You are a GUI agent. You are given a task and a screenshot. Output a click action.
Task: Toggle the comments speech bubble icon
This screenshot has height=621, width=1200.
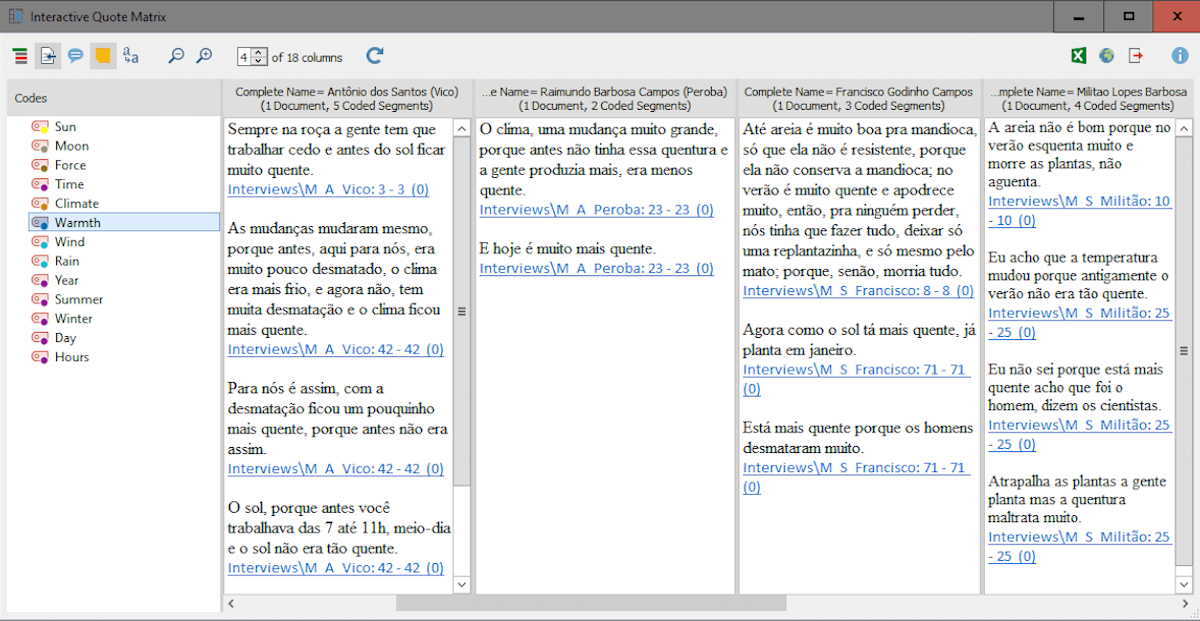75,57
